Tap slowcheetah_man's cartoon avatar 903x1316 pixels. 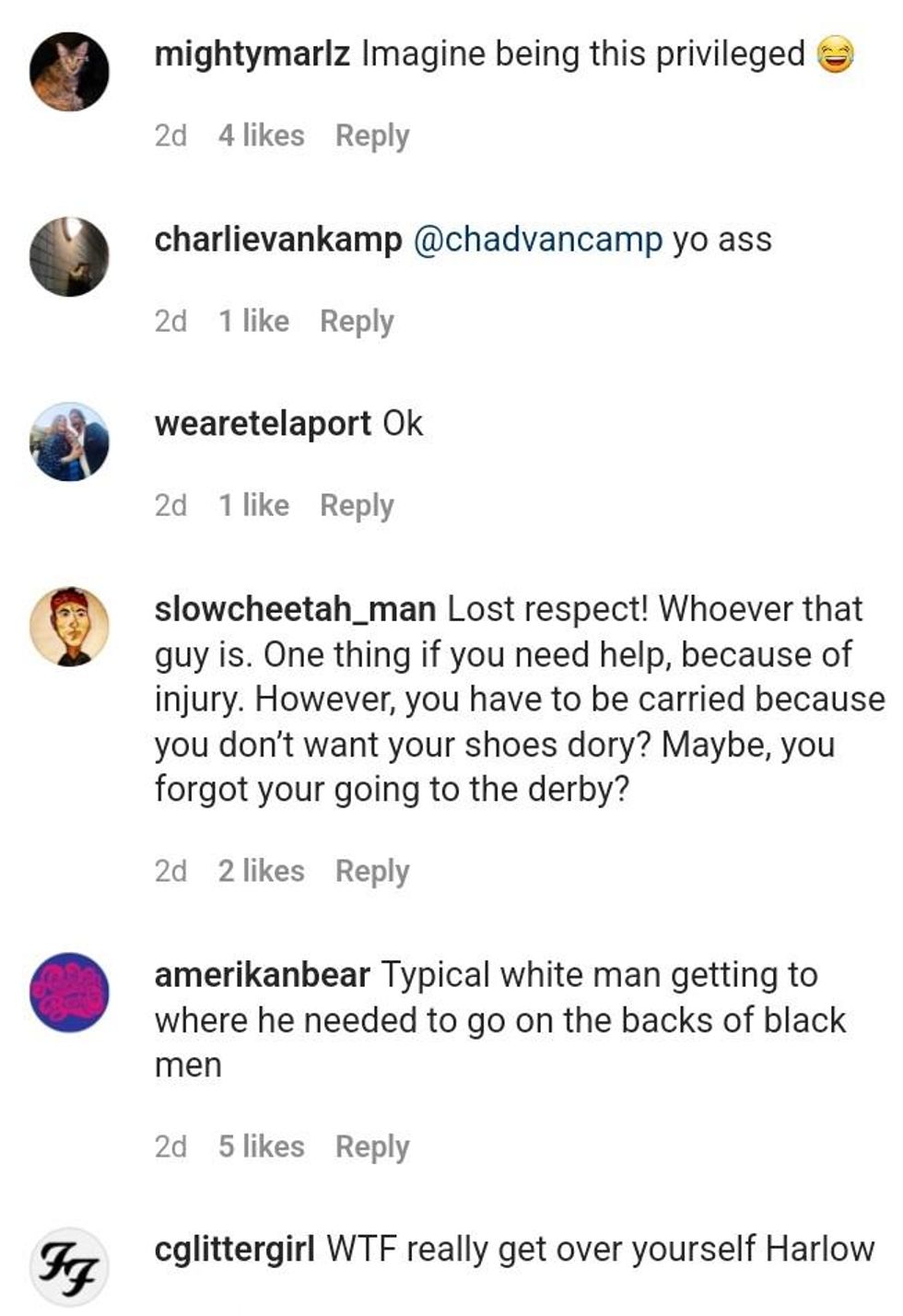tap(70, 626)
